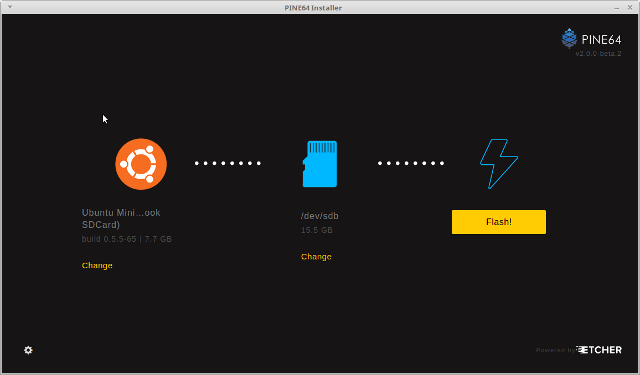Click the Powered by text
This screenshot has width=640, height=375.
coord(556,350)
